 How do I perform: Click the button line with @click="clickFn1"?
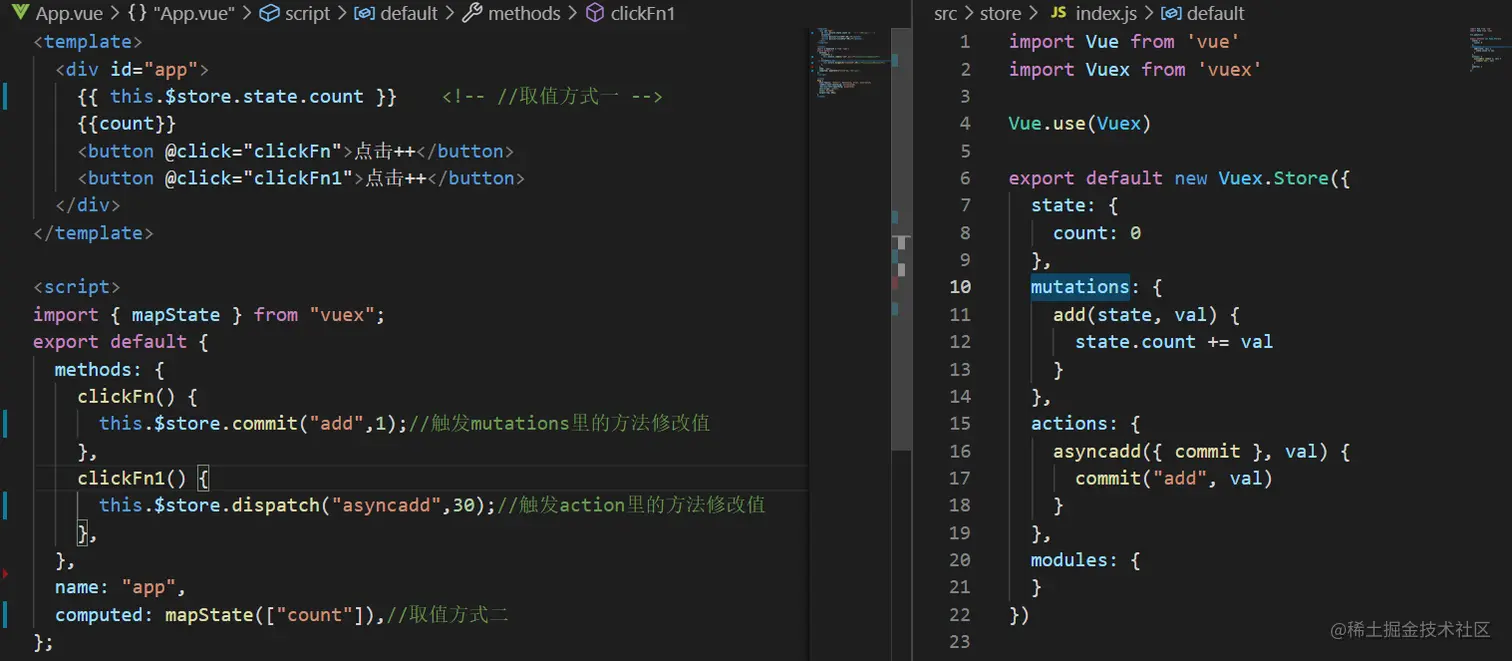coord(301,178)
